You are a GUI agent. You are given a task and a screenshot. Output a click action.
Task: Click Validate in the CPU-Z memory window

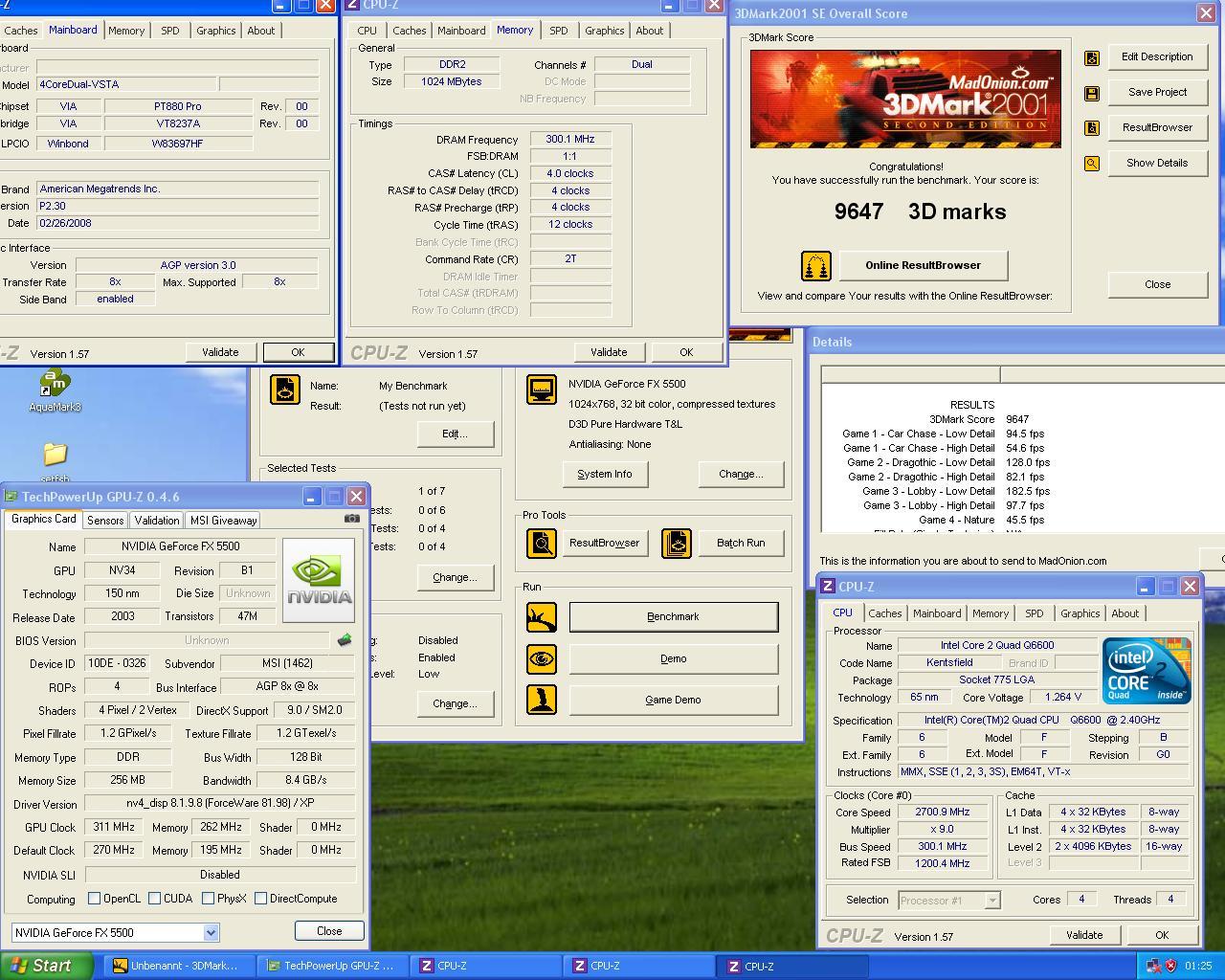(609, 352)
